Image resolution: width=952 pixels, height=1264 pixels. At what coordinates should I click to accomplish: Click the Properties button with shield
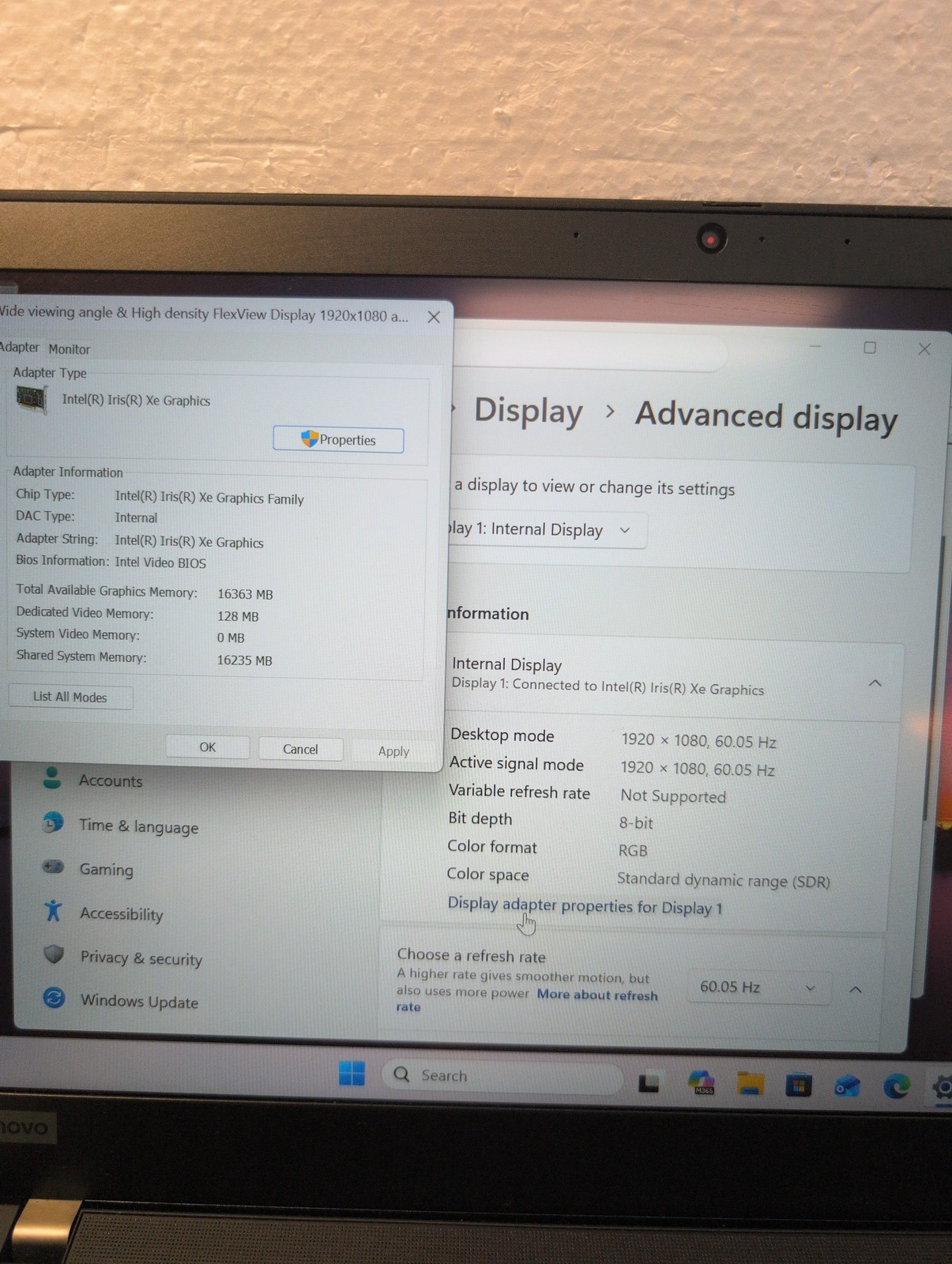point(338,439)
